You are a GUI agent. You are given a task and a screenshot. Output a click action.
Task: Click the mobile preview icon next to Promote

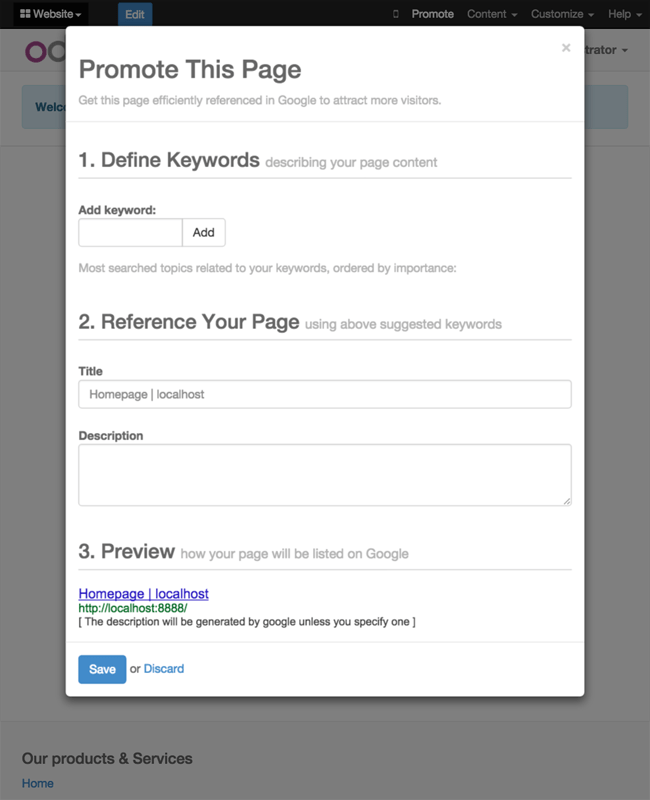pyautogui.click(x=395, y=14)
